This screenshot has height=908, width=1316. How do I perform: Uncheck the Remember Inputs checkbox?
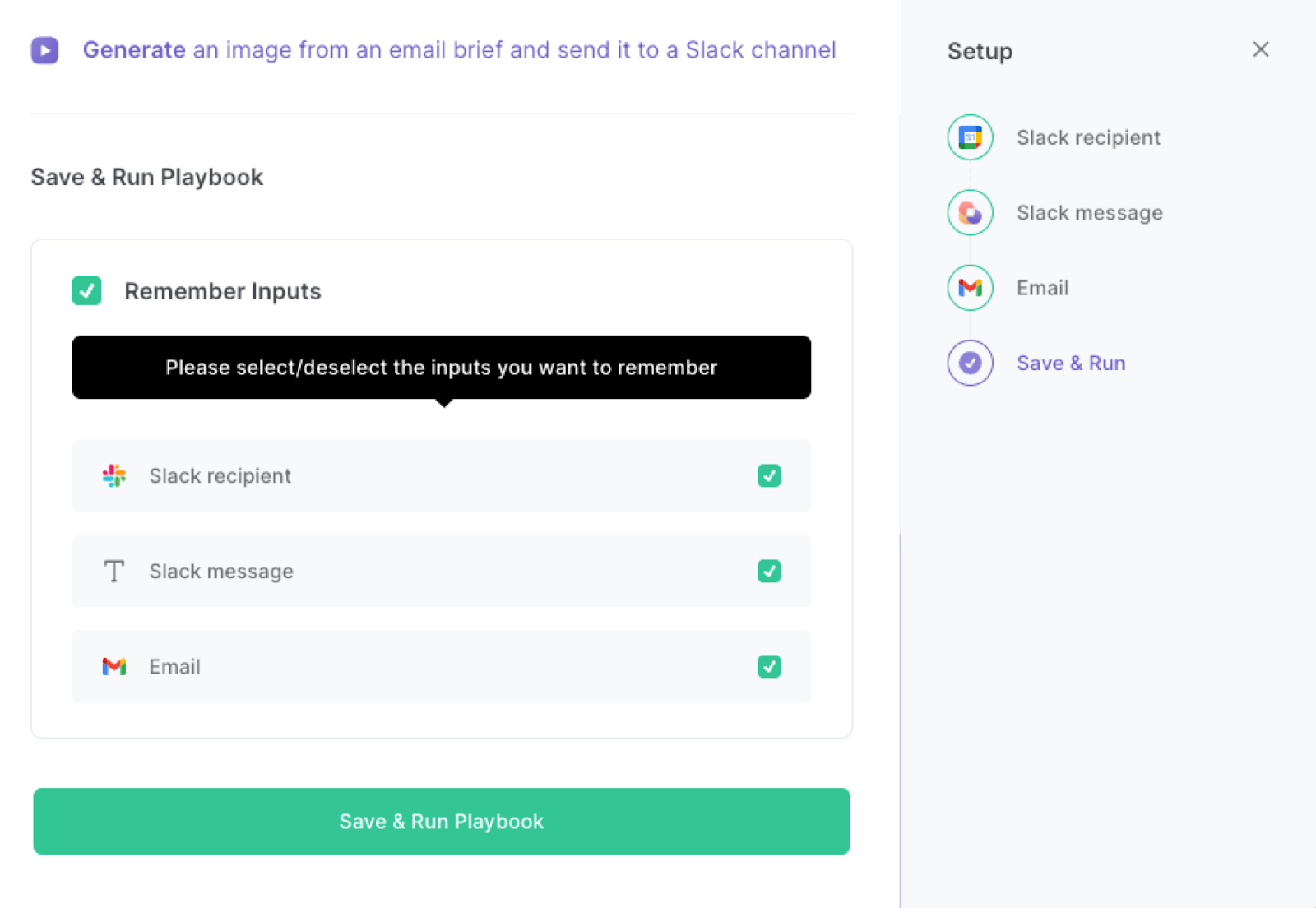coord(86,290)
